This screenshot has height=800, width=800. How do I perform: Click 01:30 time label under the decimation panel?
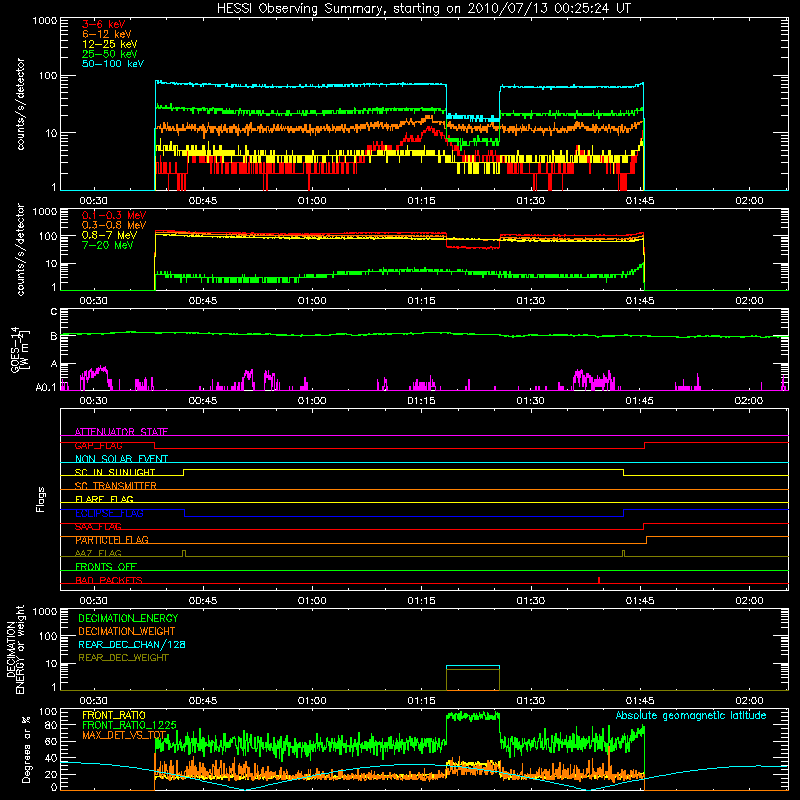tap(531, 701)
